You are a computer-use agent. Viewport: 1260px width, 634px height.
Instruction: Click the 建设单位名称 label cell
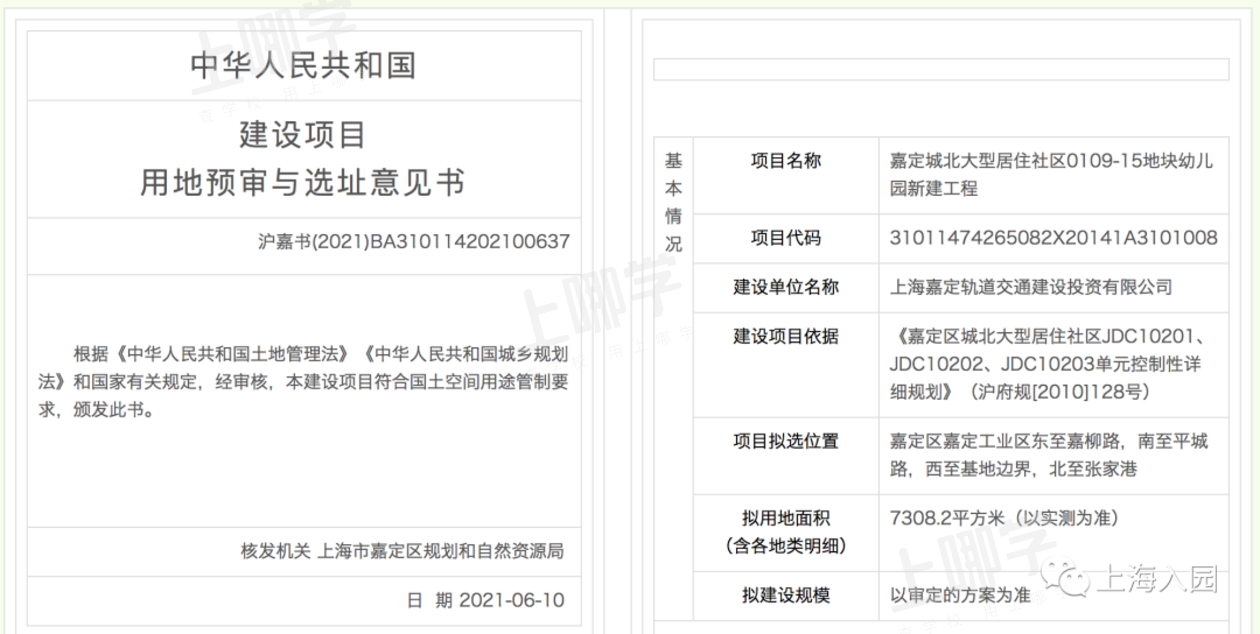tap(786, 287)
